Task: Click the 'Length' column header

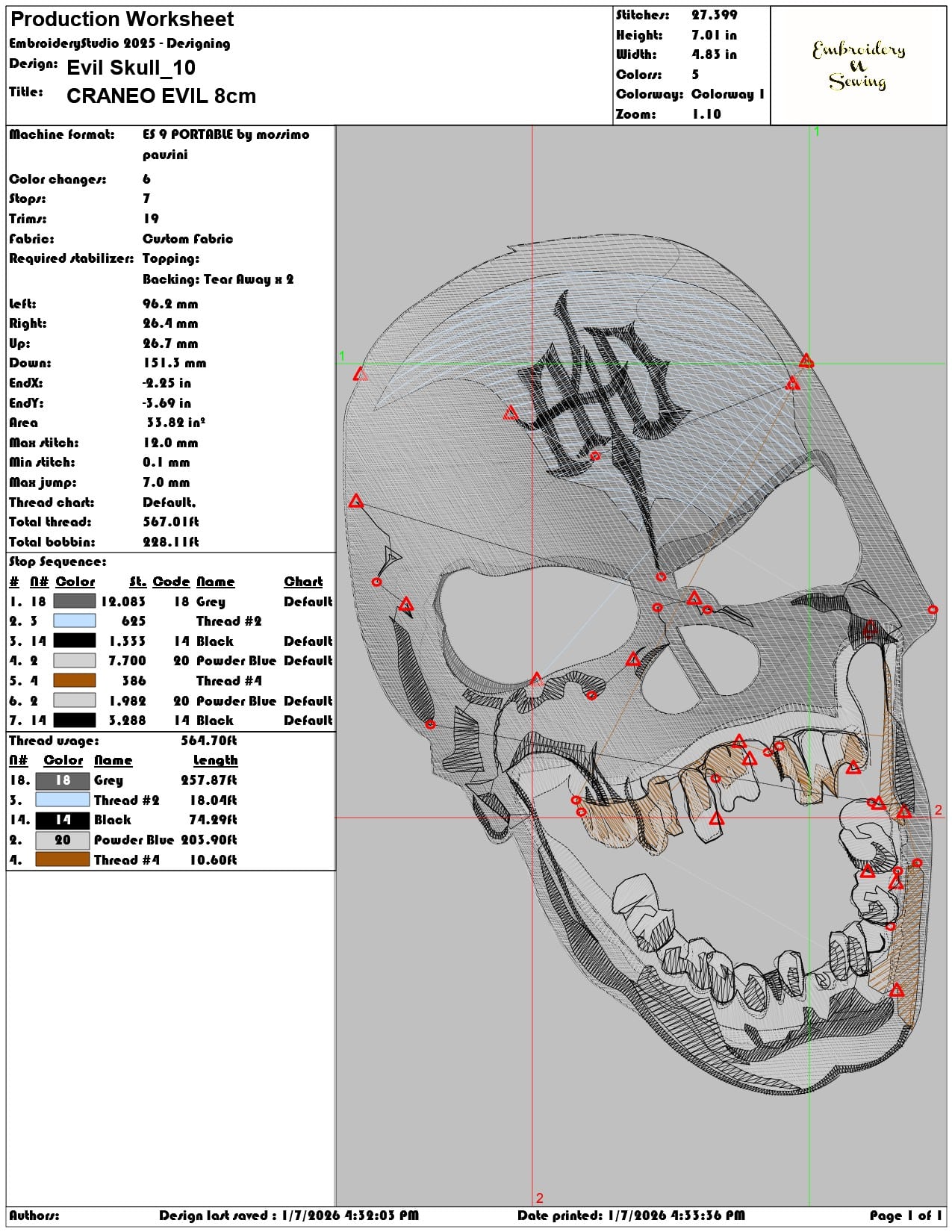Action: point(215,760)
